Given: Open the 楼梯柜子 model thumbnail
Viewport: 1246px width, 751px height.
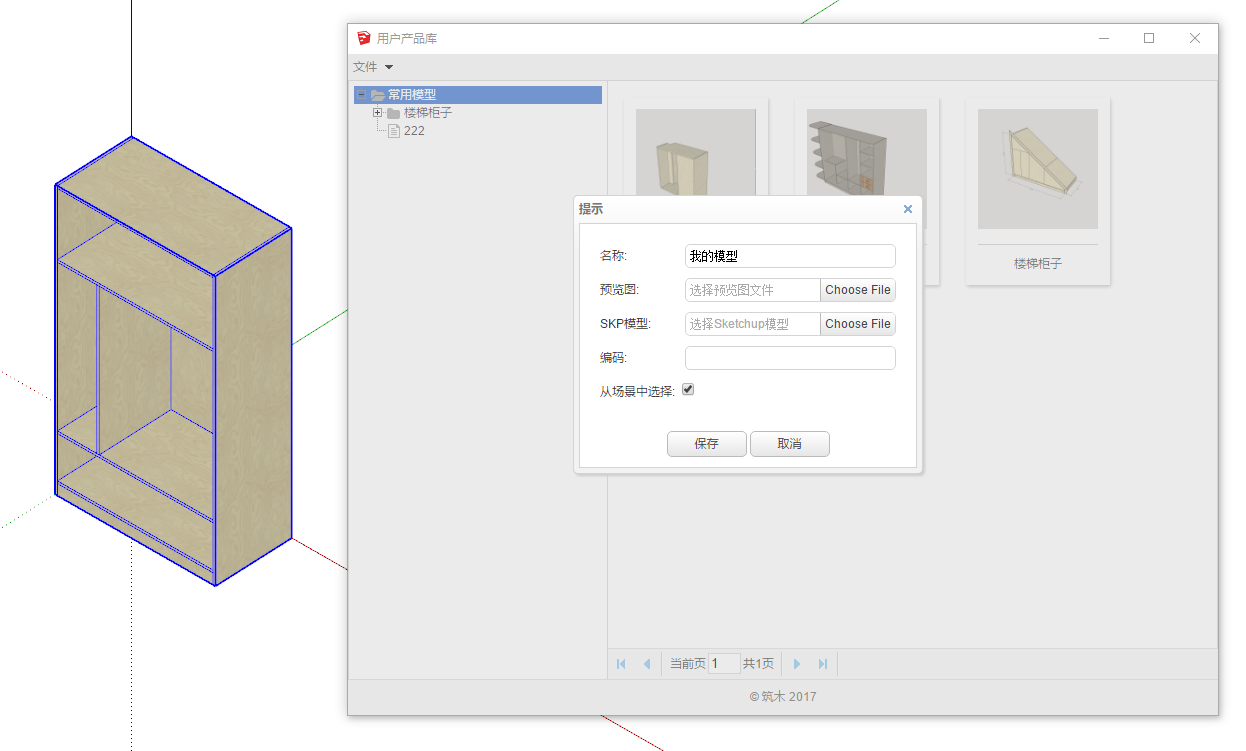Looking at the screenshot, I should click(1037, 168).
